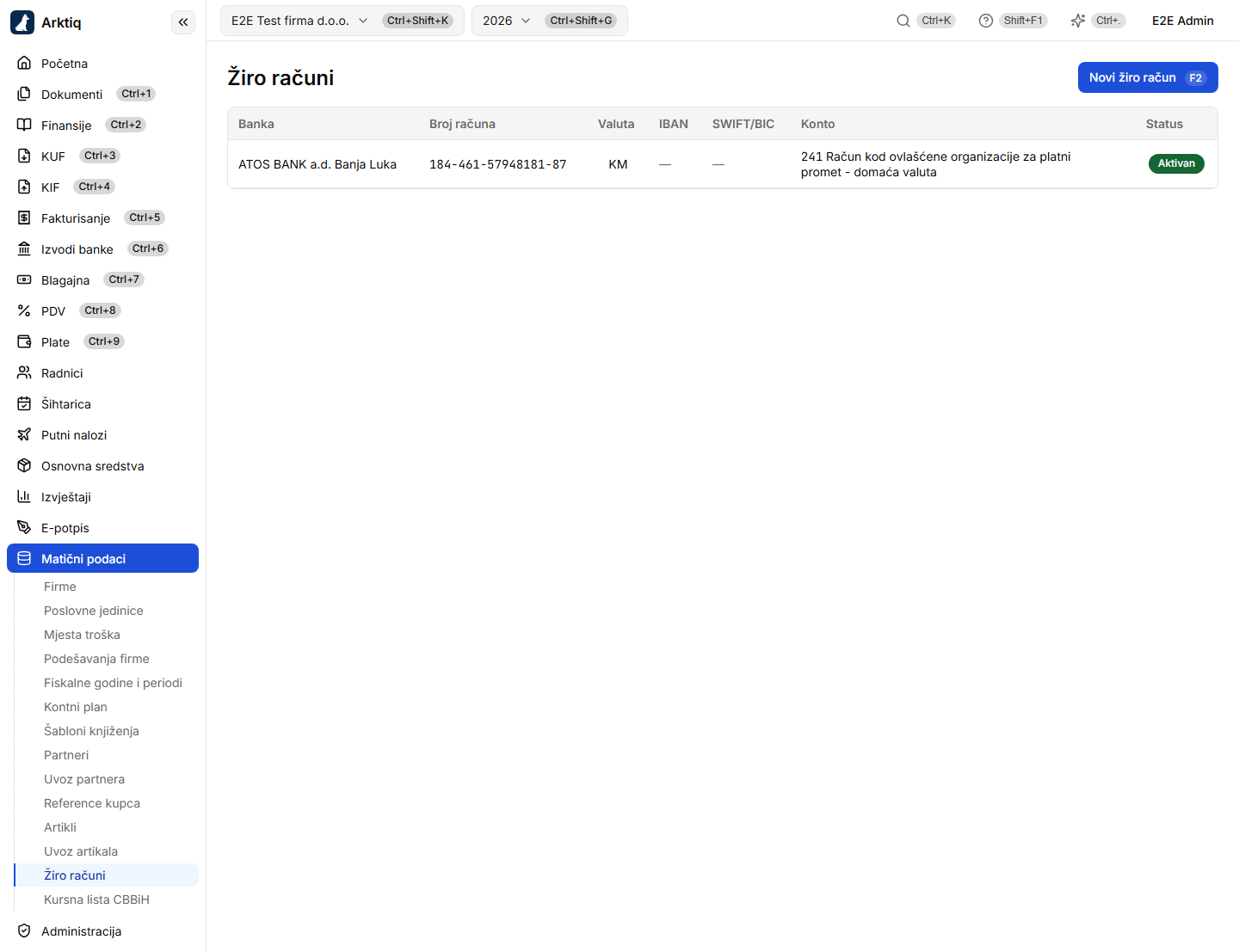Open search with the magnifier icon
This screenshot has height=952, width=1239.
(903, 21)
